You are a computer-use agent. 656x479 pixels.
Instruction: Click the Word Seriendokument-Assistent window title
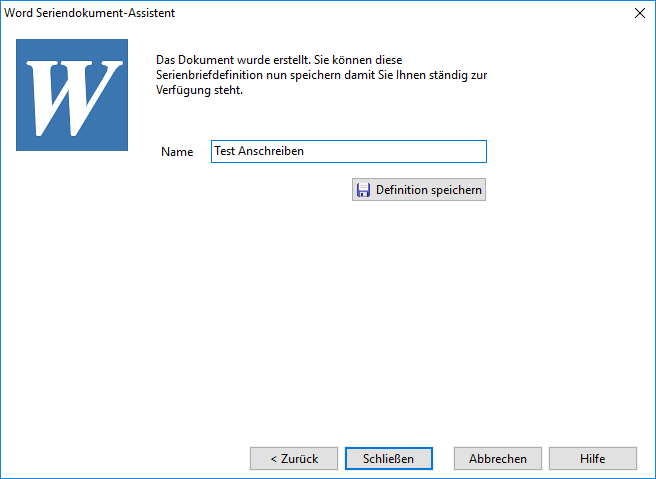point(90,13)
